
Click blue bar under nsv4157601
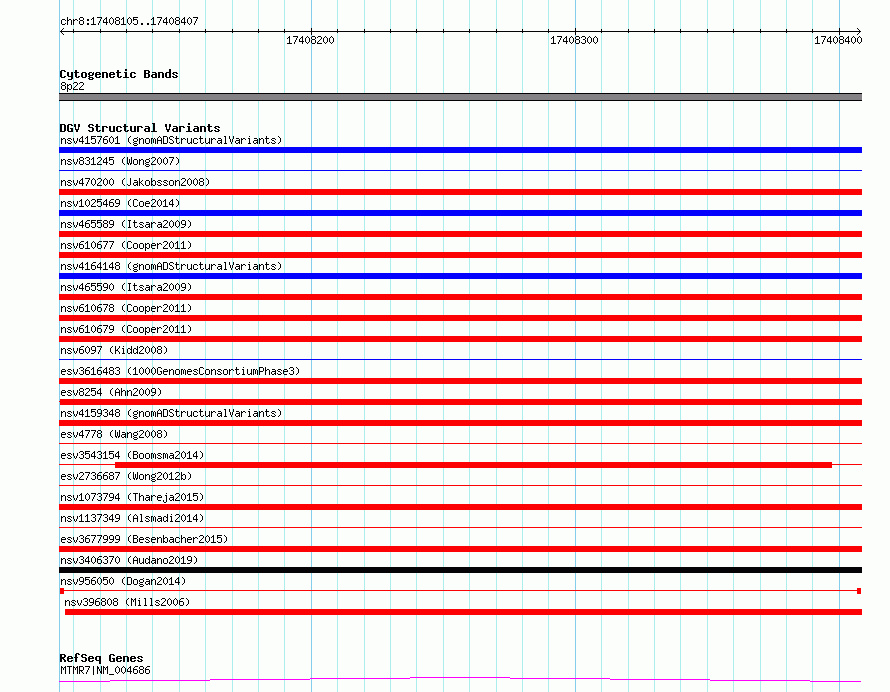pos(460,150)
